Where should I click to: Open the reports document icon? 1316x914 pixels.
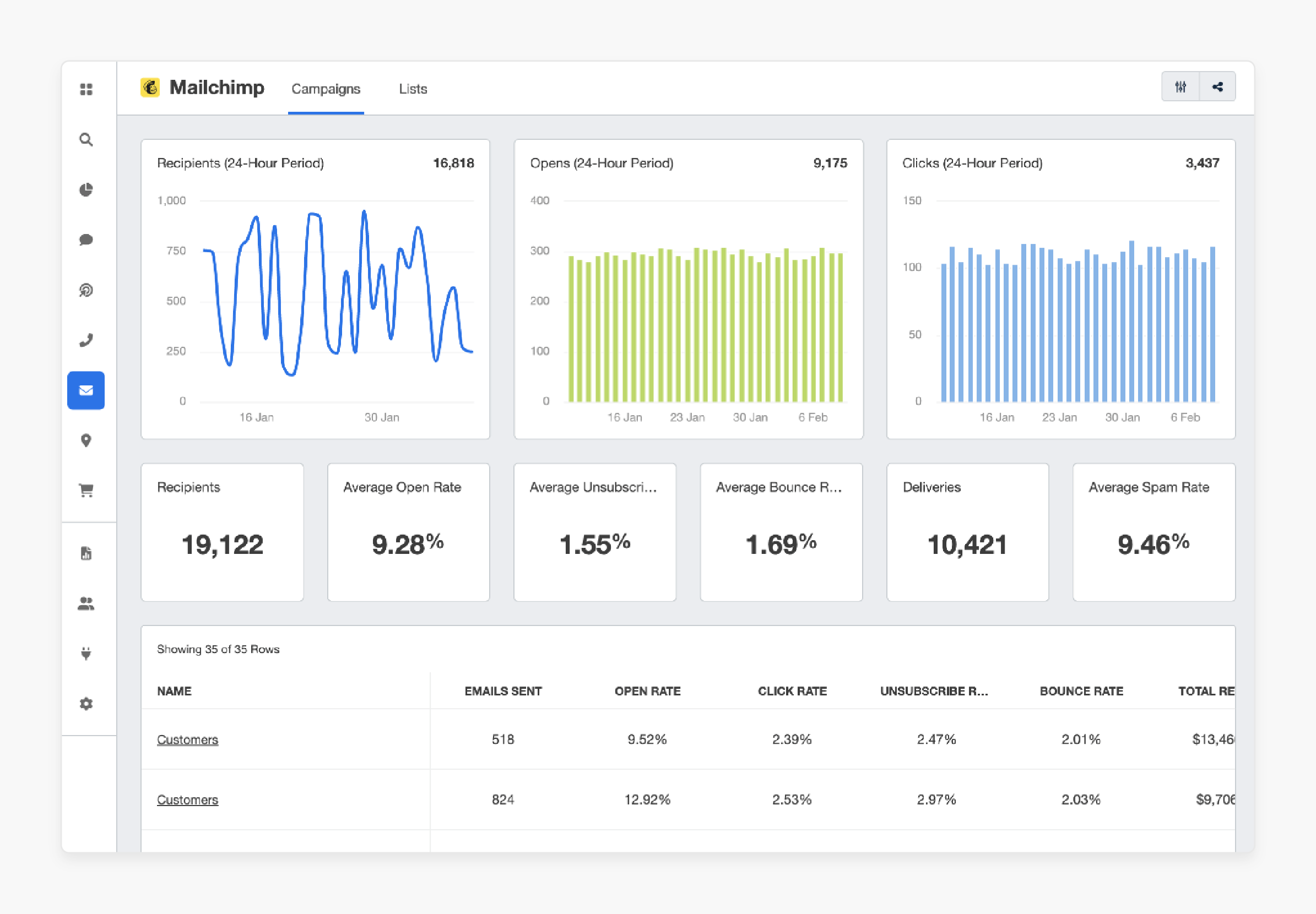pos(86,553)
